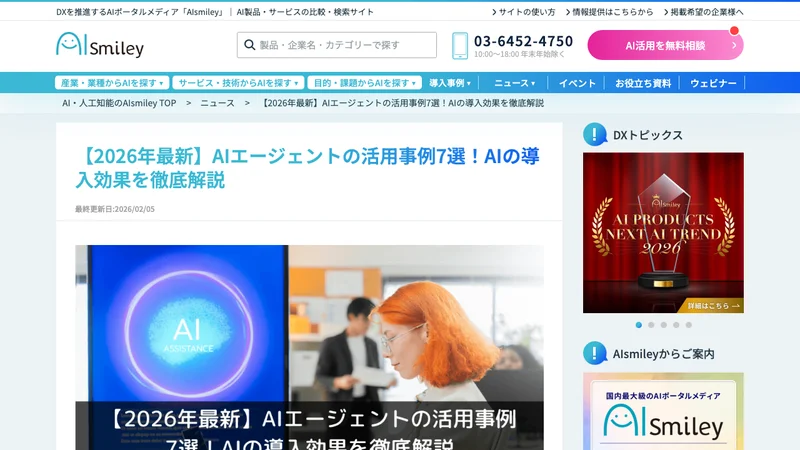Viewport: 800px width, 450px height.
Task: Go to イベント menu item
Action: click(577, 83)
